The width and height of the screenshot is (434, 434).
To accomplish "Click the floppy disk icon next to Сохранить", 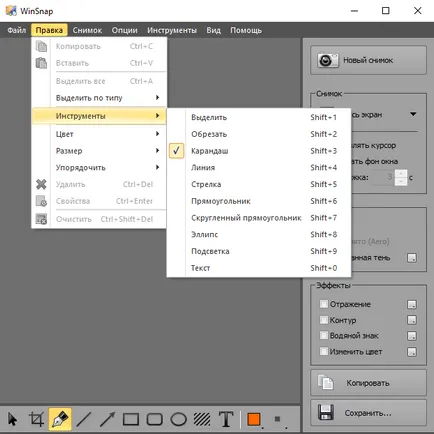I will (x=326, y=413).
